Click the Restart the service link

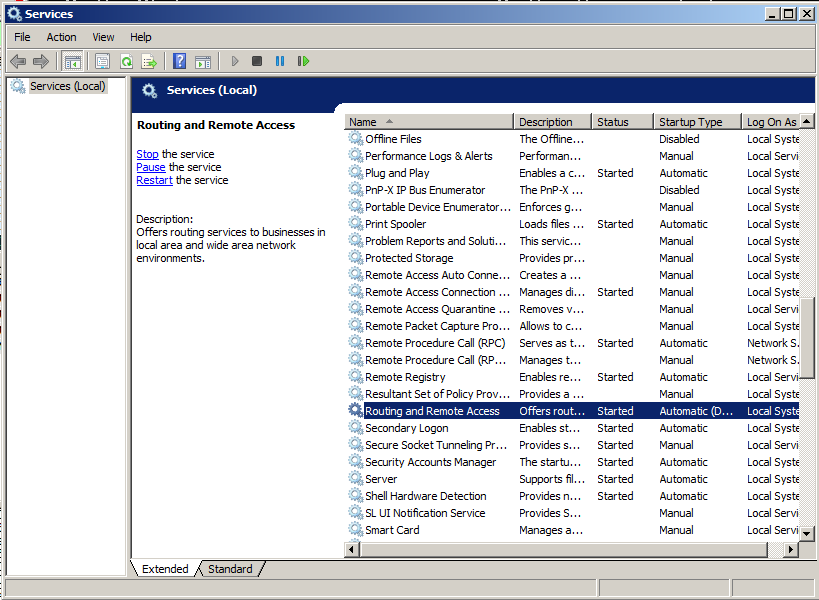(154, 180)
